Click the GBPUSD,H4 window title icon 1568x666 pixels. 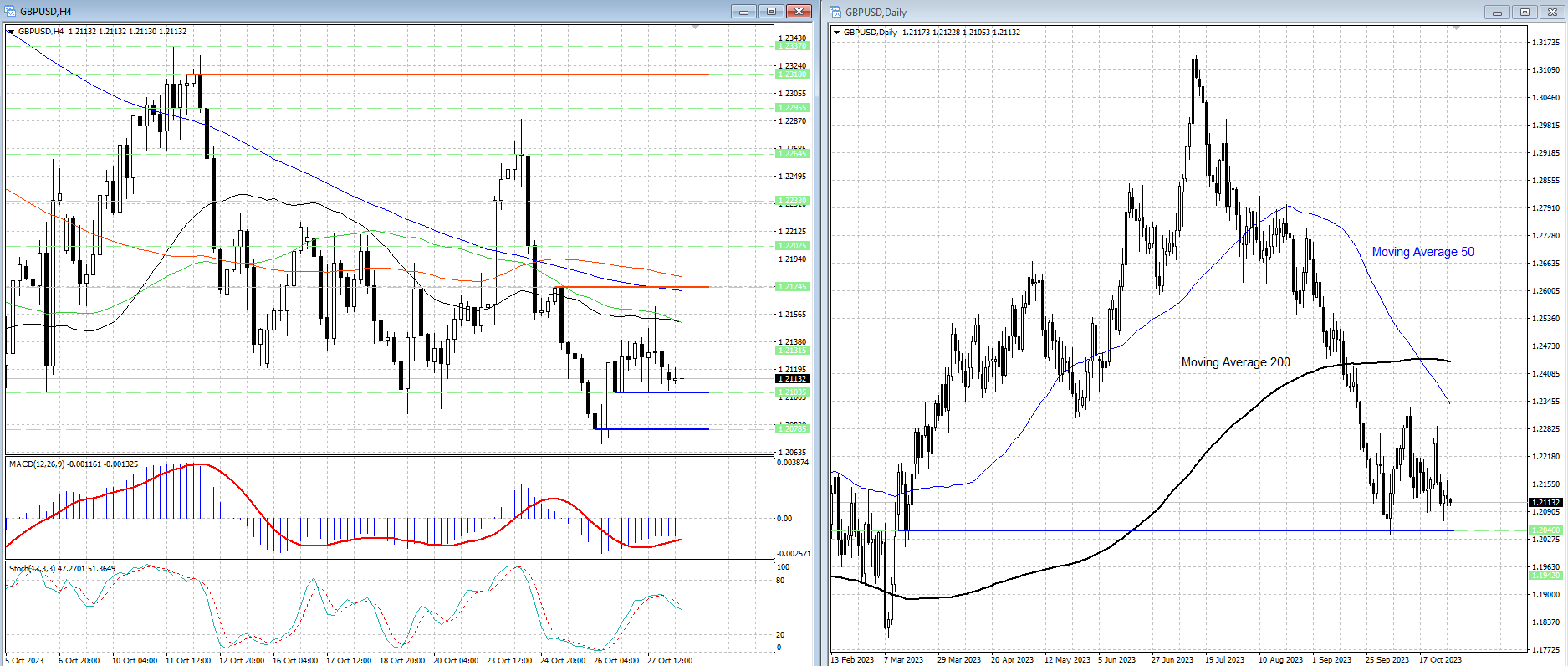click(10, 11)
